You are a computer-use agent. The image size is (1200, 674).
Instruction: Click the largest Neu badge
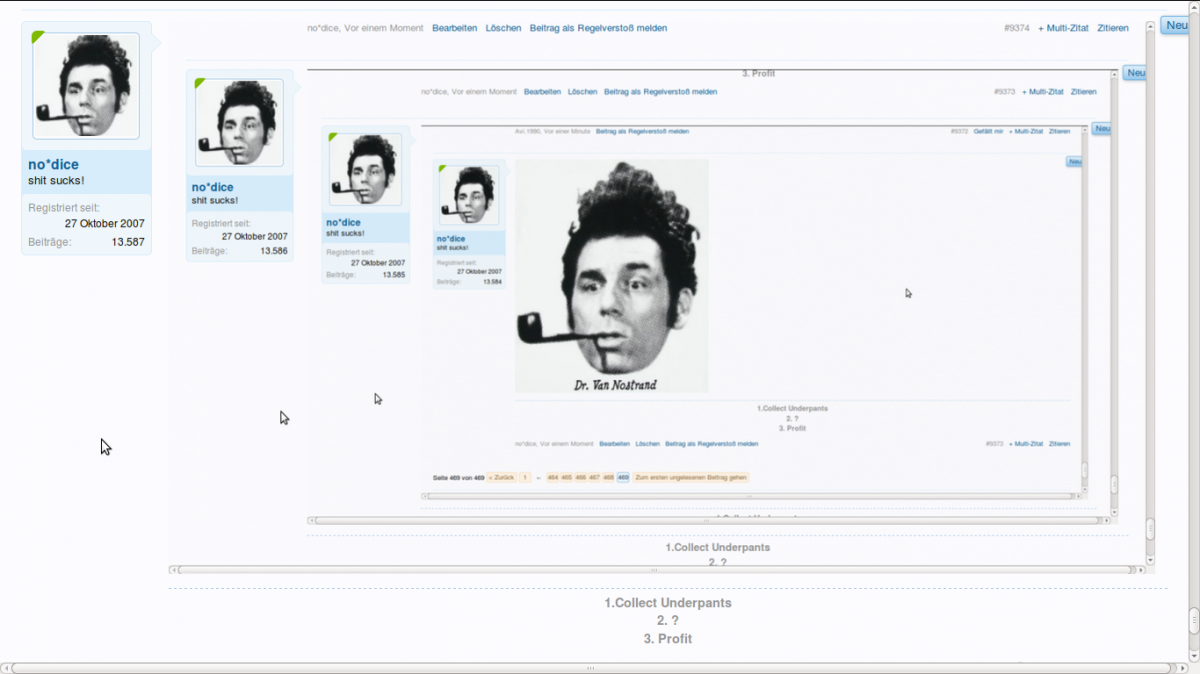coord(1176,25)
